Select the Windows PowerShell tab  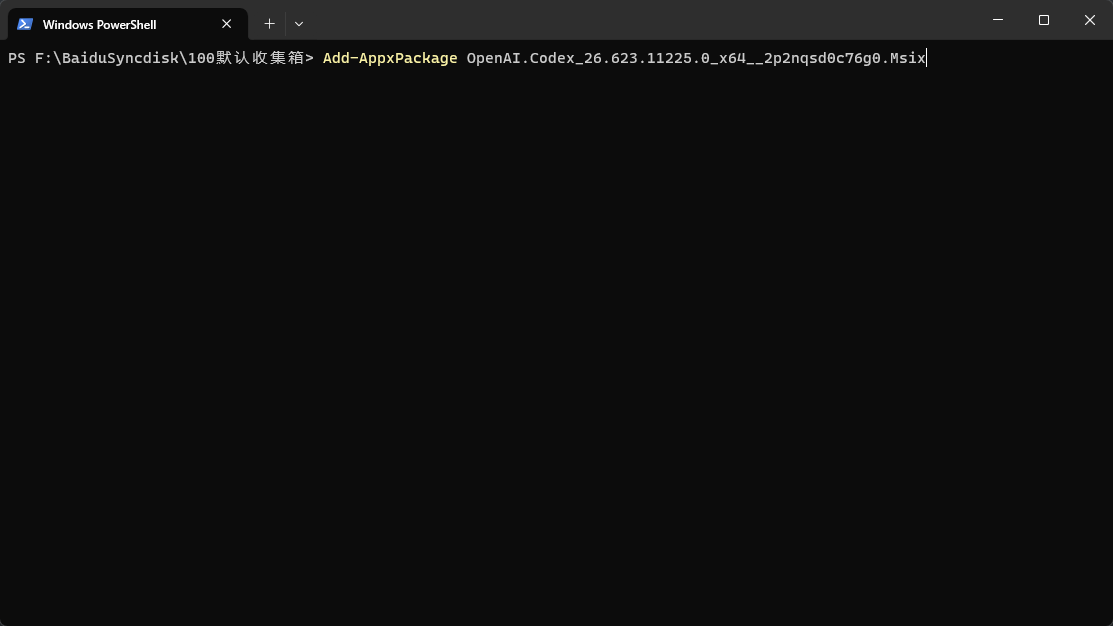pos(128,24)
